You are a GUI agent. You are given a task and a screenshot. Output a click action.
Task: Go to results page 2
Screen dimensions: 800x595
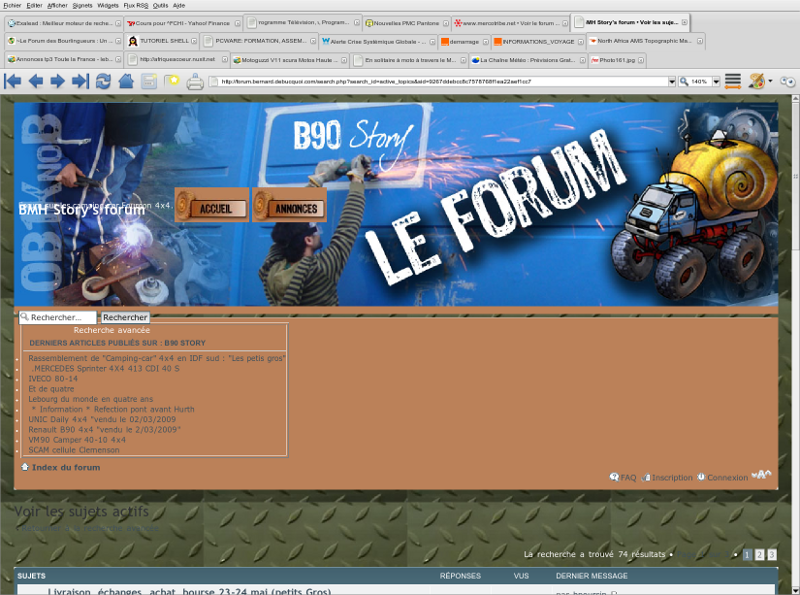[759, 554]
